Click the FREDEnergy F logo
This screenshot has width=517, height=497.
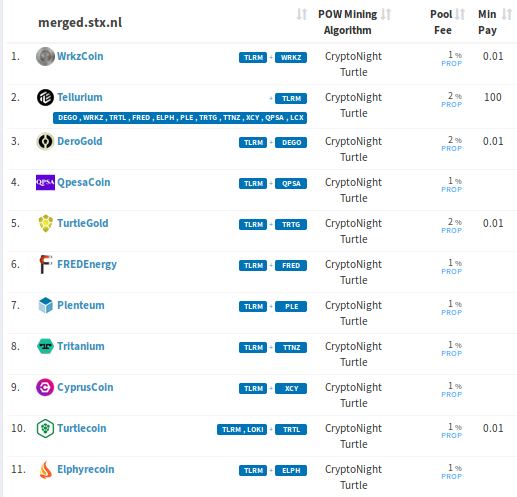tap(46, 264)
